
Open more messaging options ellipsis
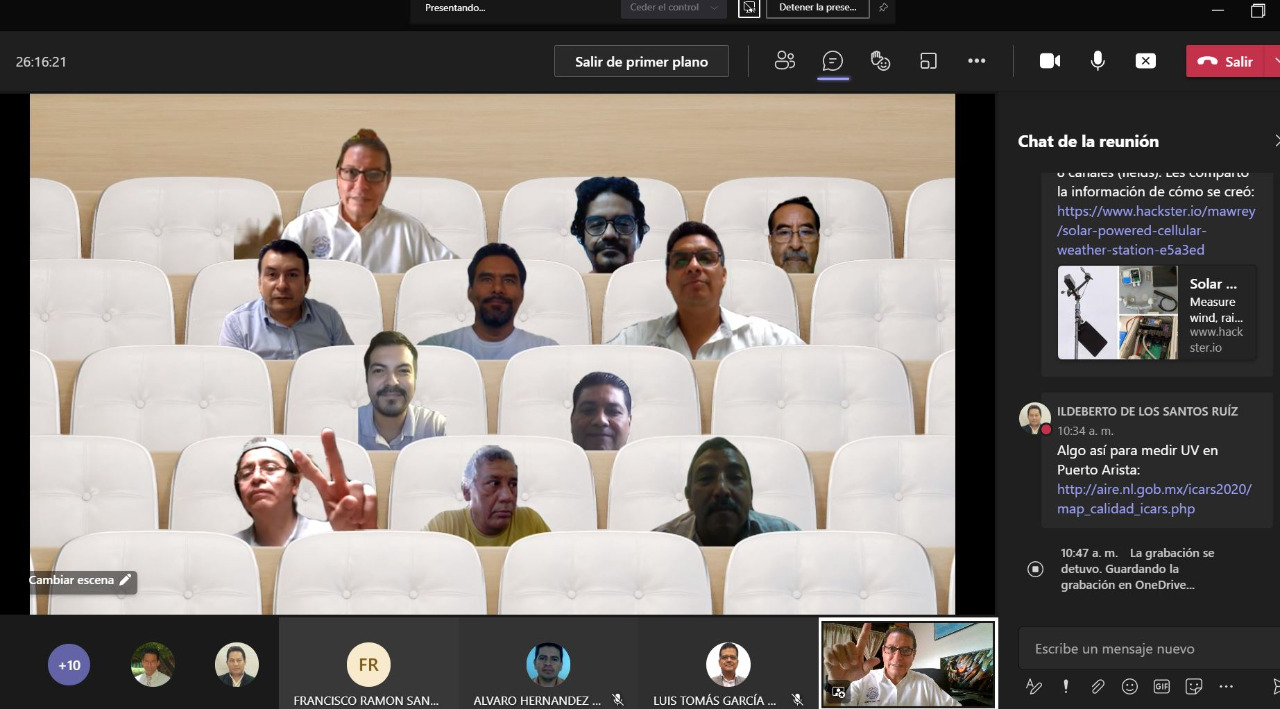tap(1226, 686)
